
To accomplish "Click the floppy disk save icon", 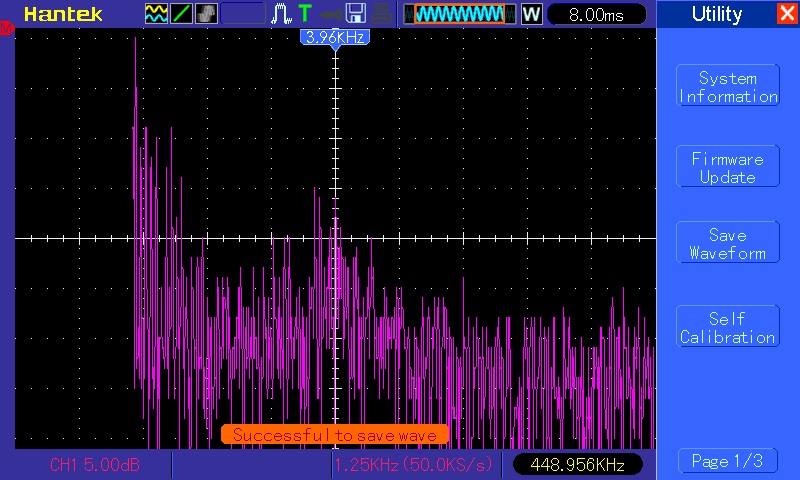I will click(355, 14).
